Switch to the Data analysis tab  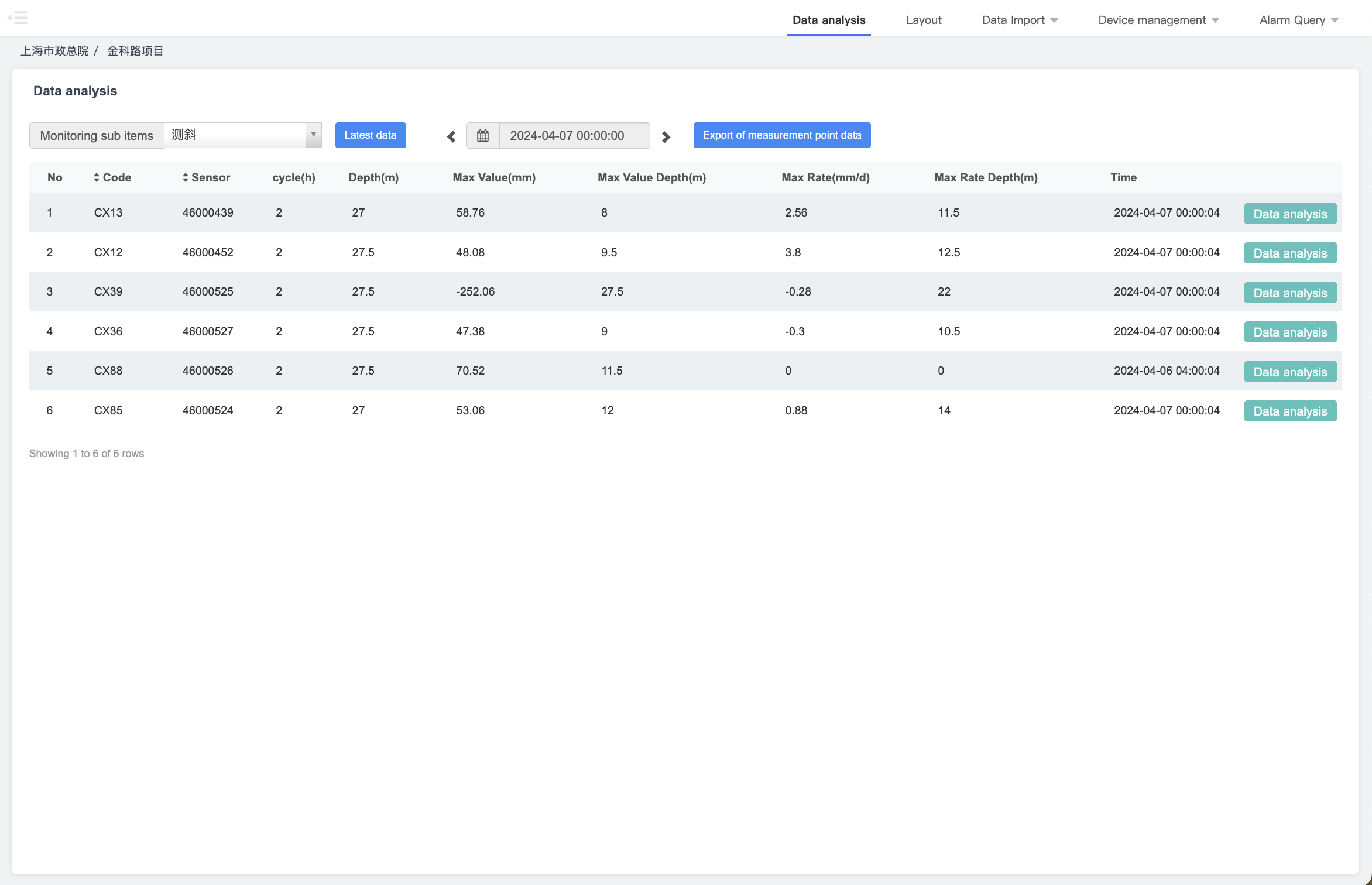(829, 20)
